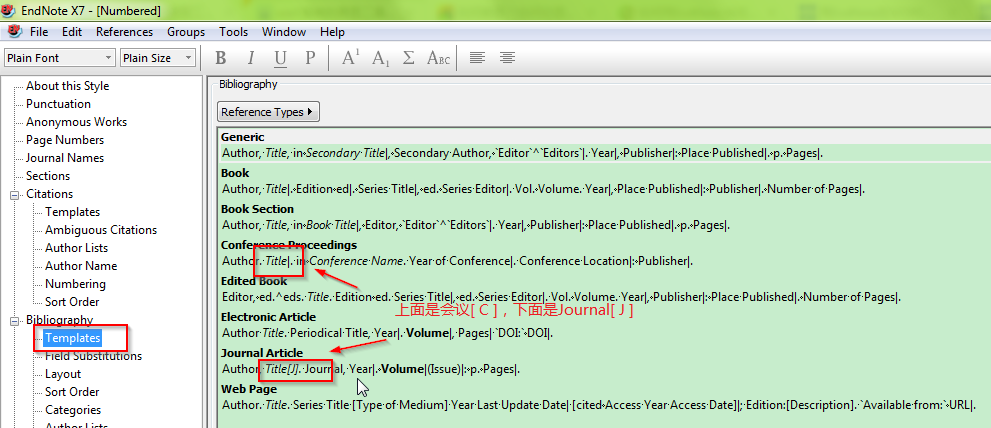Apply Underline formatting with the U icon
This screenshot has height=428, width=991.
tap(281, 58)
